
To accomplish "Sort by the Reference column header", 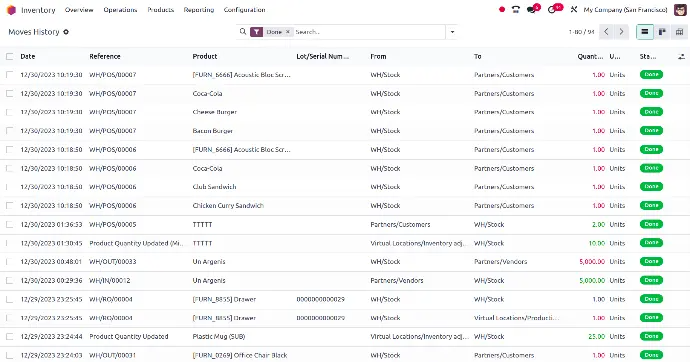I will click(x=105, y=56).
